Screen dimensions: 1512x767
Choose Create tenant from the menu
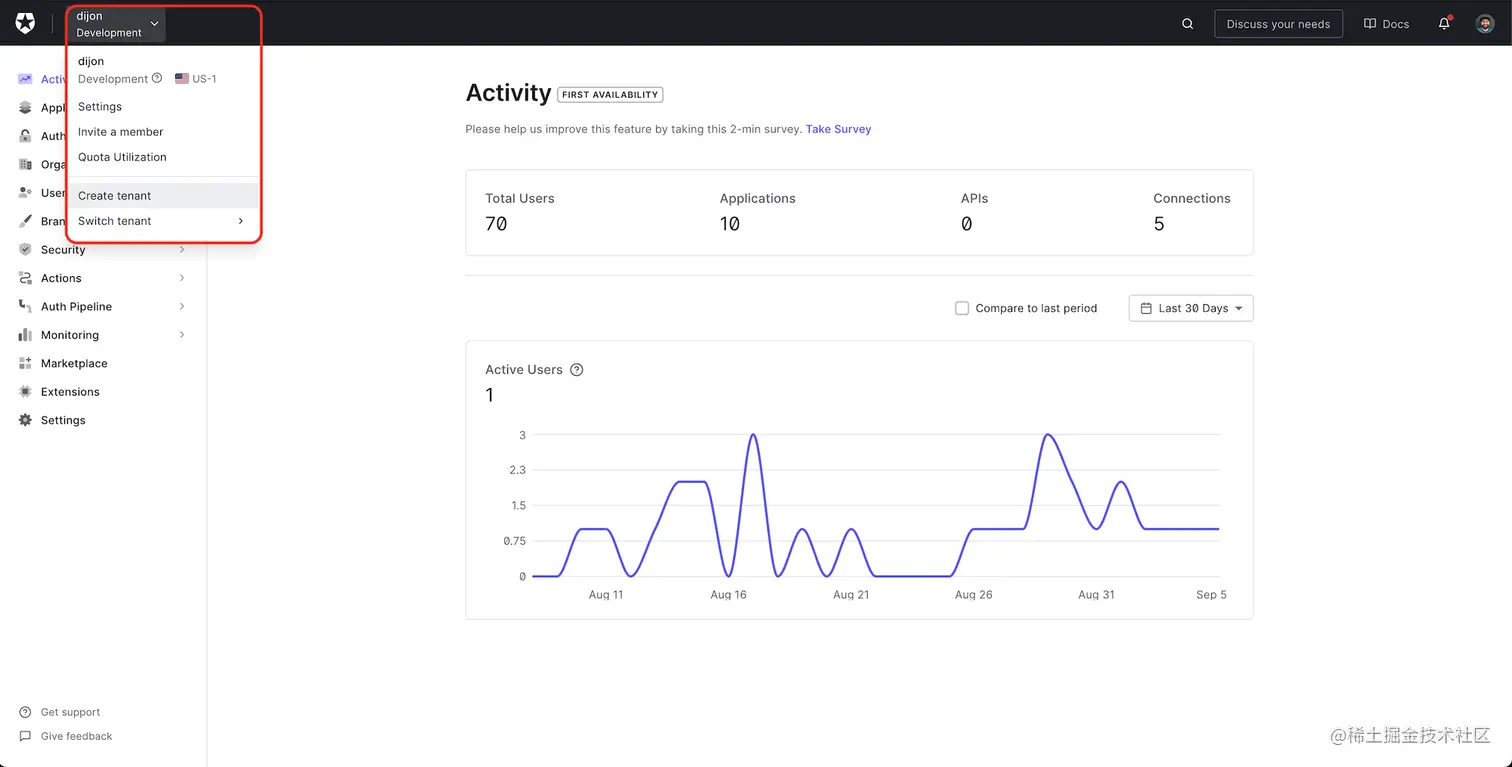coord(114,195)
